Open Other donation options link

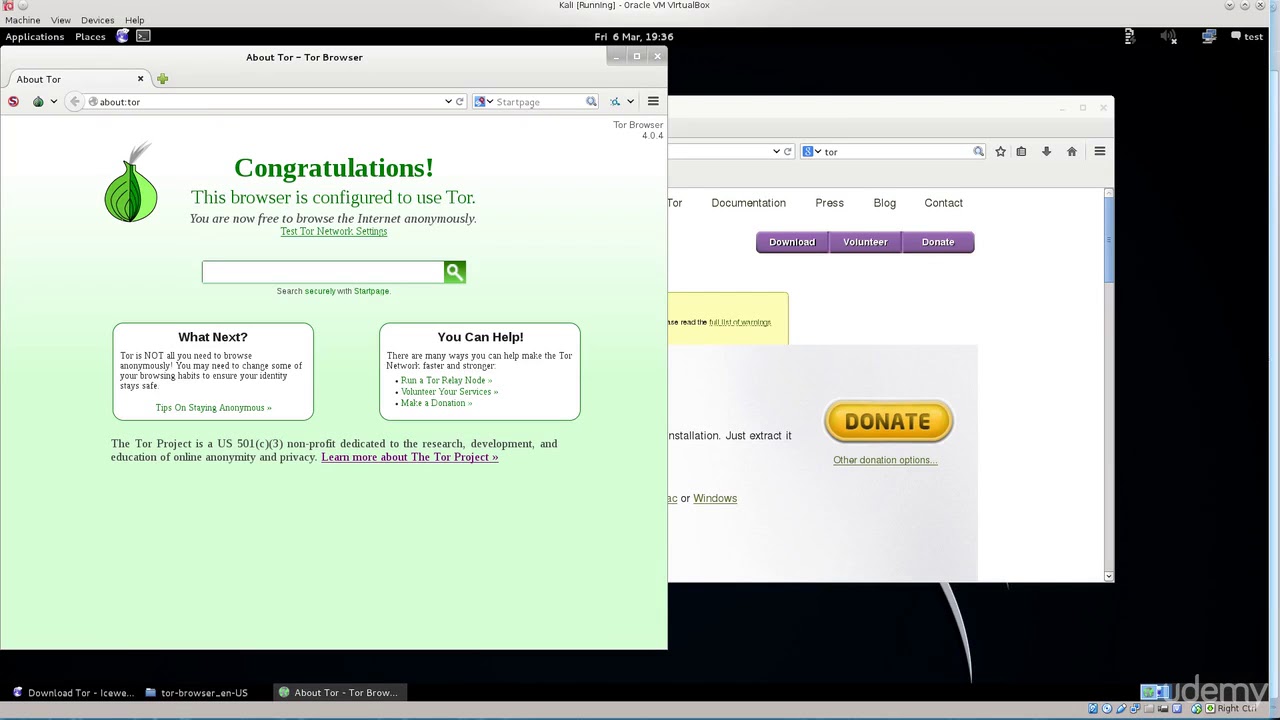pyautogui.click(x=885, y=460)
